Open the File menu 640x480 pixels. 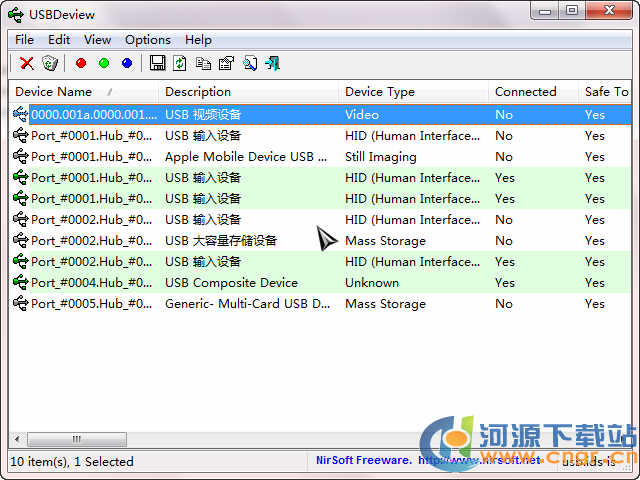24,40
